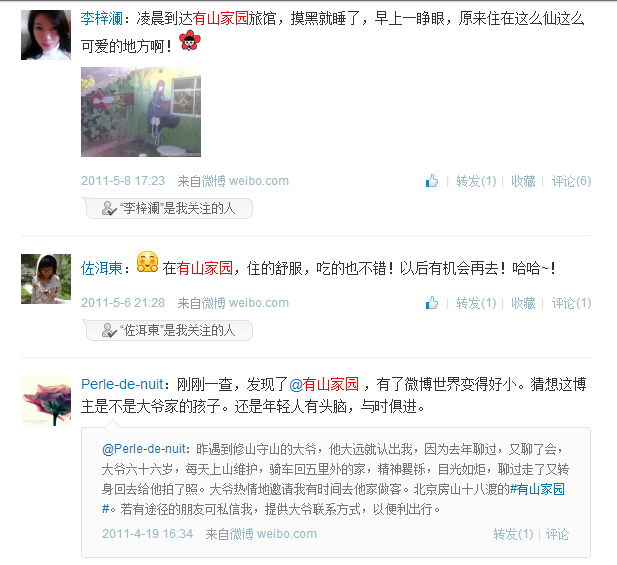617x565 pixels.
Task: Like 佐洱東's post with thumbs-up icon
Action: tap(432, 303)
